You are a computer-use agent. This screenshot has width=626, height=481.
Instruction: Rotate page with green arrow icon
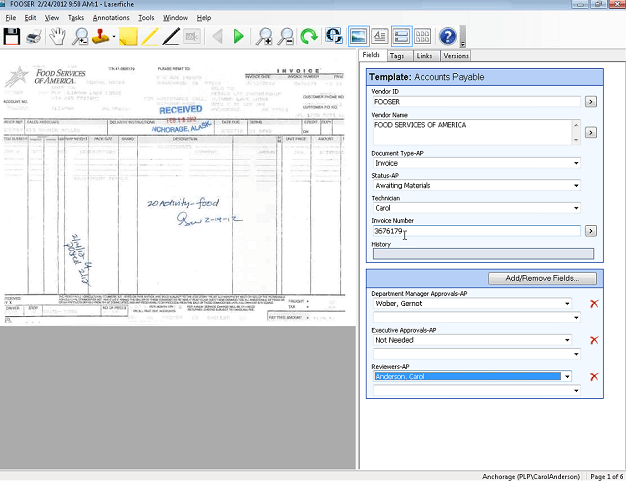pos(309,37)
